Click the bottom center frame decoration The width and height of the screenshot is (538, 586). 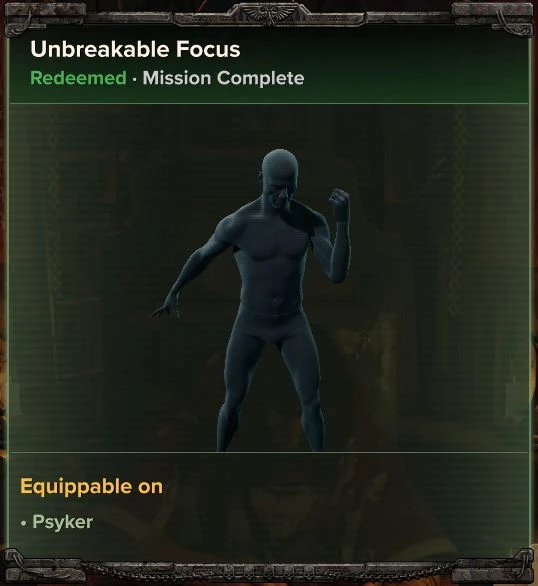[x=269, y=571]
